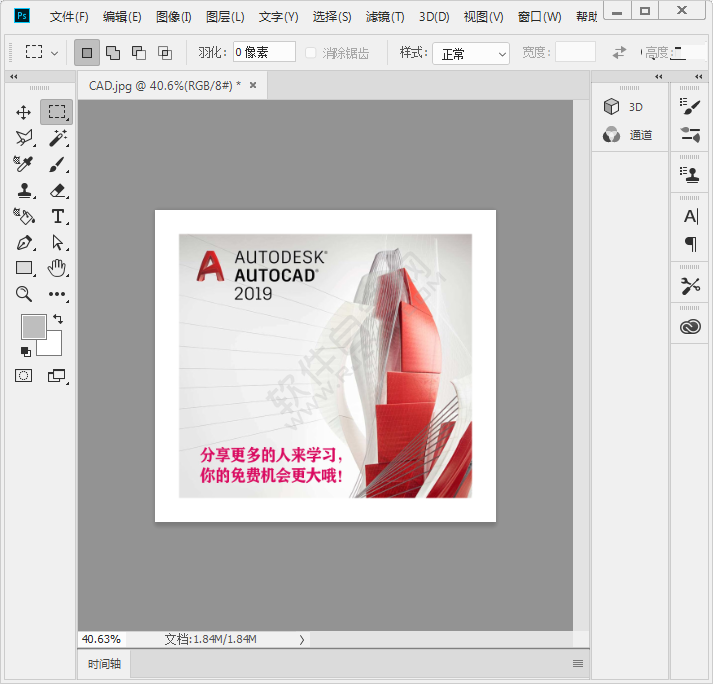Screen dimensions: 713x684
Task: Open the Tool Presets panel icon
Action: 690,286
